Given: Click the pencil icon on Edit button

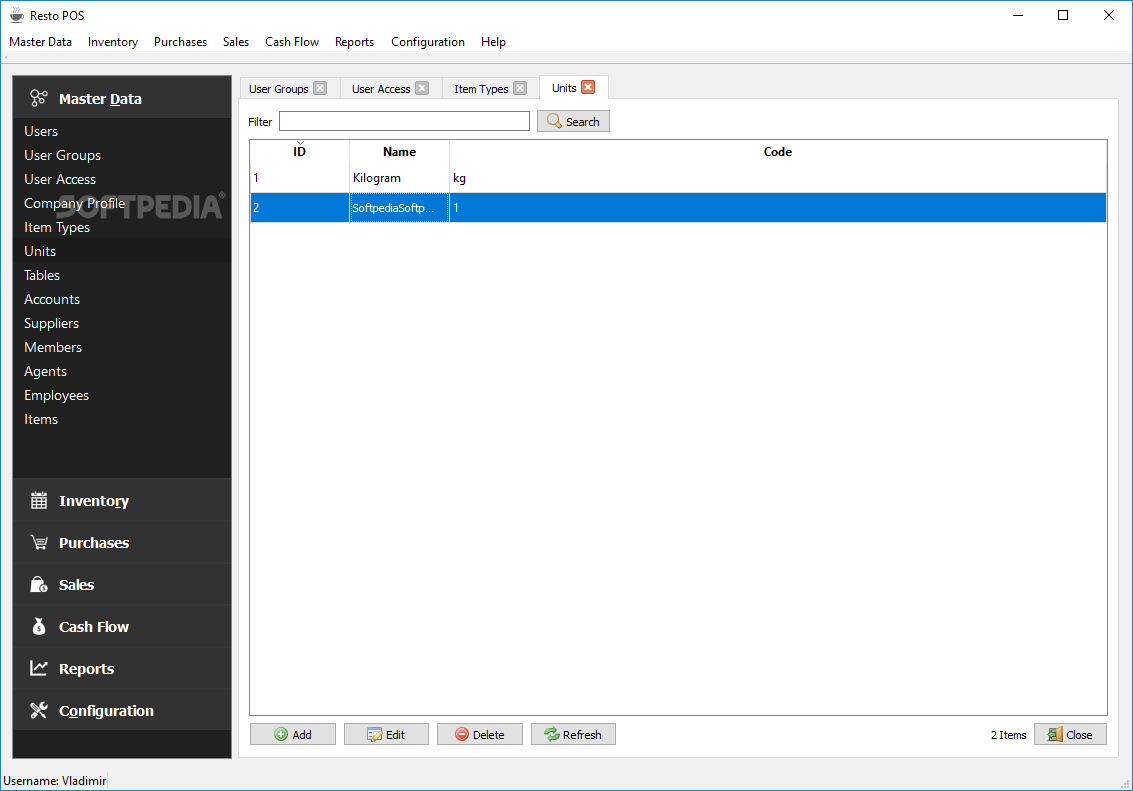Looking at the screenshot, I should [374, 735].
